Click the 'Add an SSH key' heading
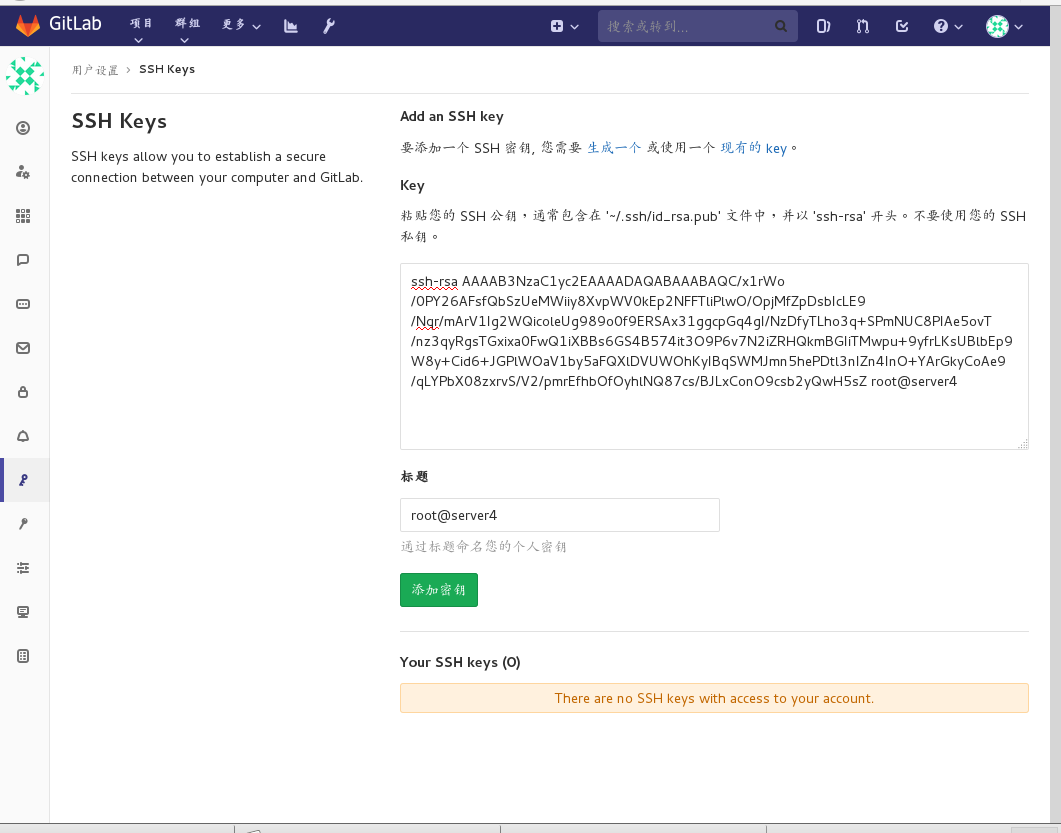The width and height of the screenshot is (1061, 833). (x=451, y=116)
